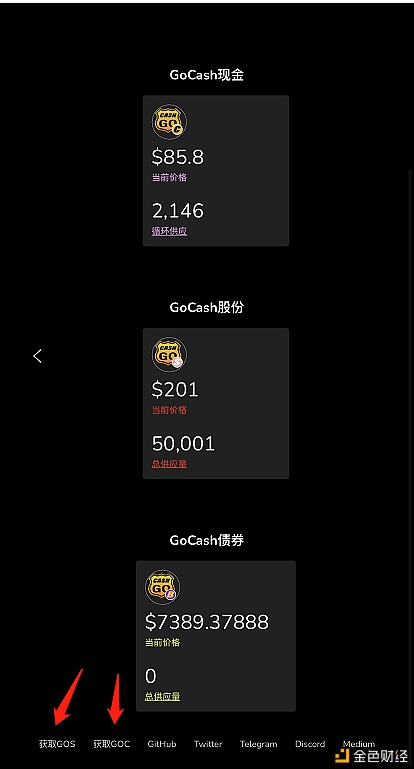Click the GoCash现金 section heading
The image size is (414, 769).
click(x=207, y=75)
